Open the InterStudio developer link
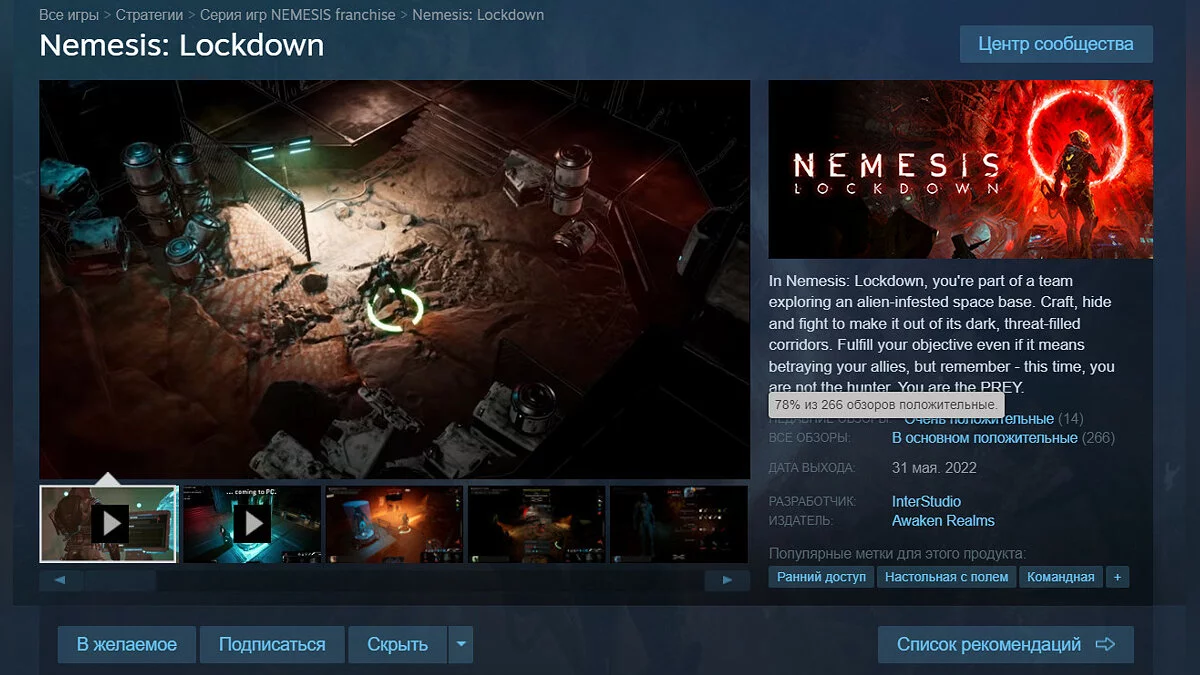The width and height of the screenshot is (1200, 675). (x=926, y=501)
